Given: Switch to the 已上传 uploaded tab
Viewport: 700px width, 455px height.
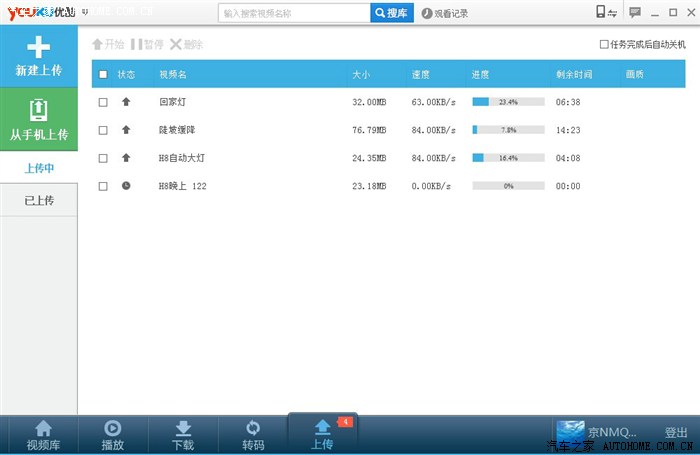Looking at the screenshot, I should point(39,200).
